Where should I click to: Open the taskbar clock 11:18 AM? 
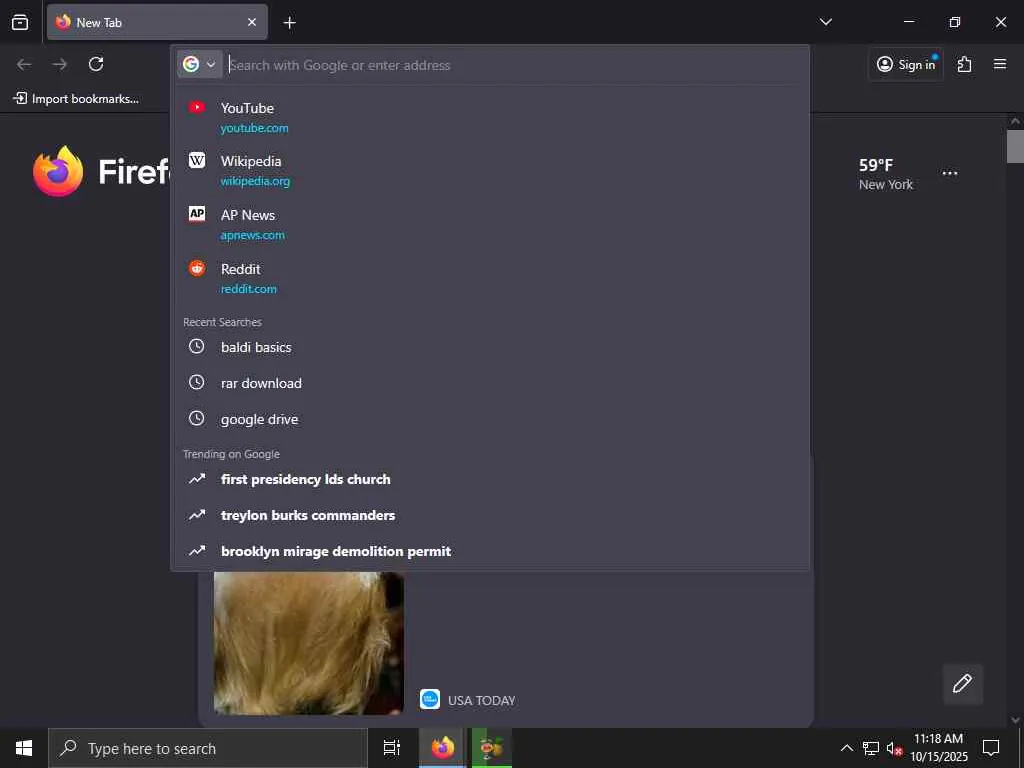pos(938,748)
